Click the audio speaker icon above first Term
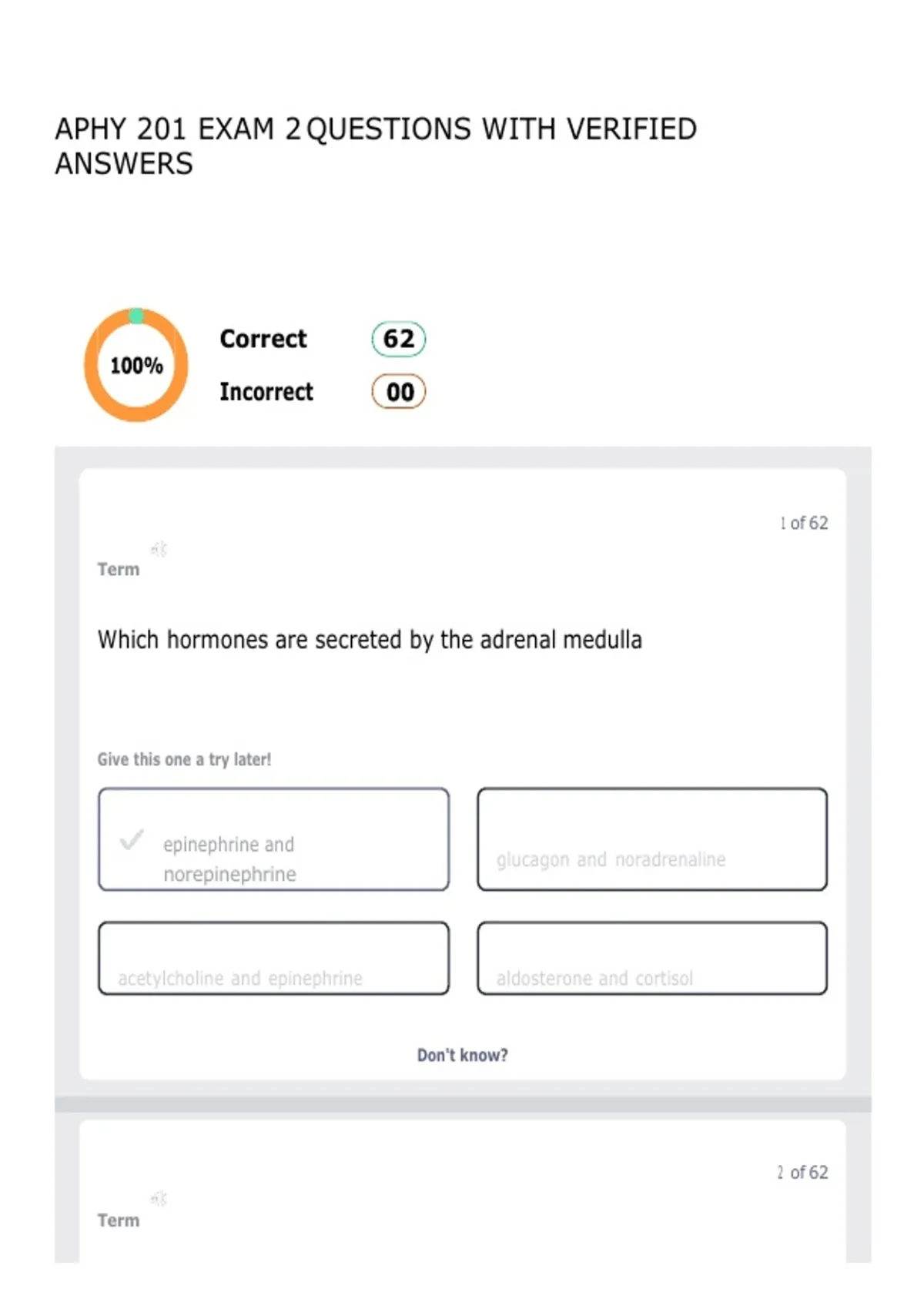 (x=159, y=549)
